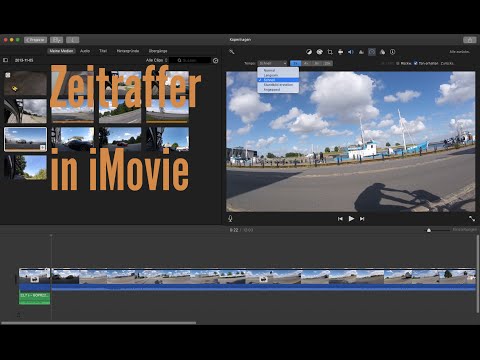Show the clip information icon
Screen dimensions: 480x360
(393, 52)
